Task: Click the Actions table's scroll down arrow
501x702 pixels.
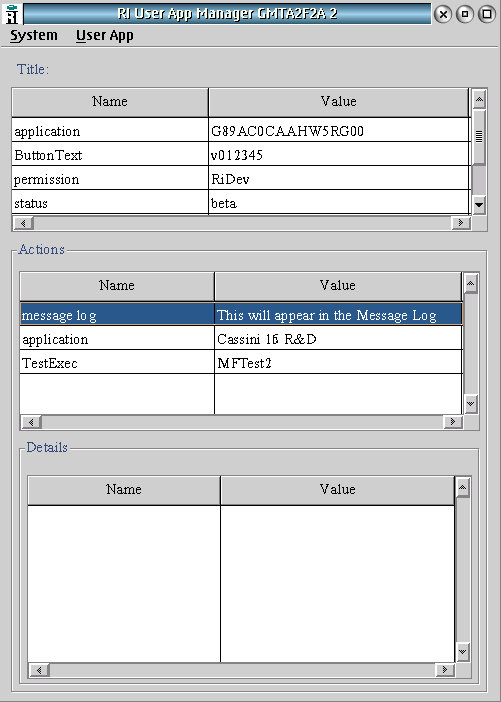Action: (471, 403)
